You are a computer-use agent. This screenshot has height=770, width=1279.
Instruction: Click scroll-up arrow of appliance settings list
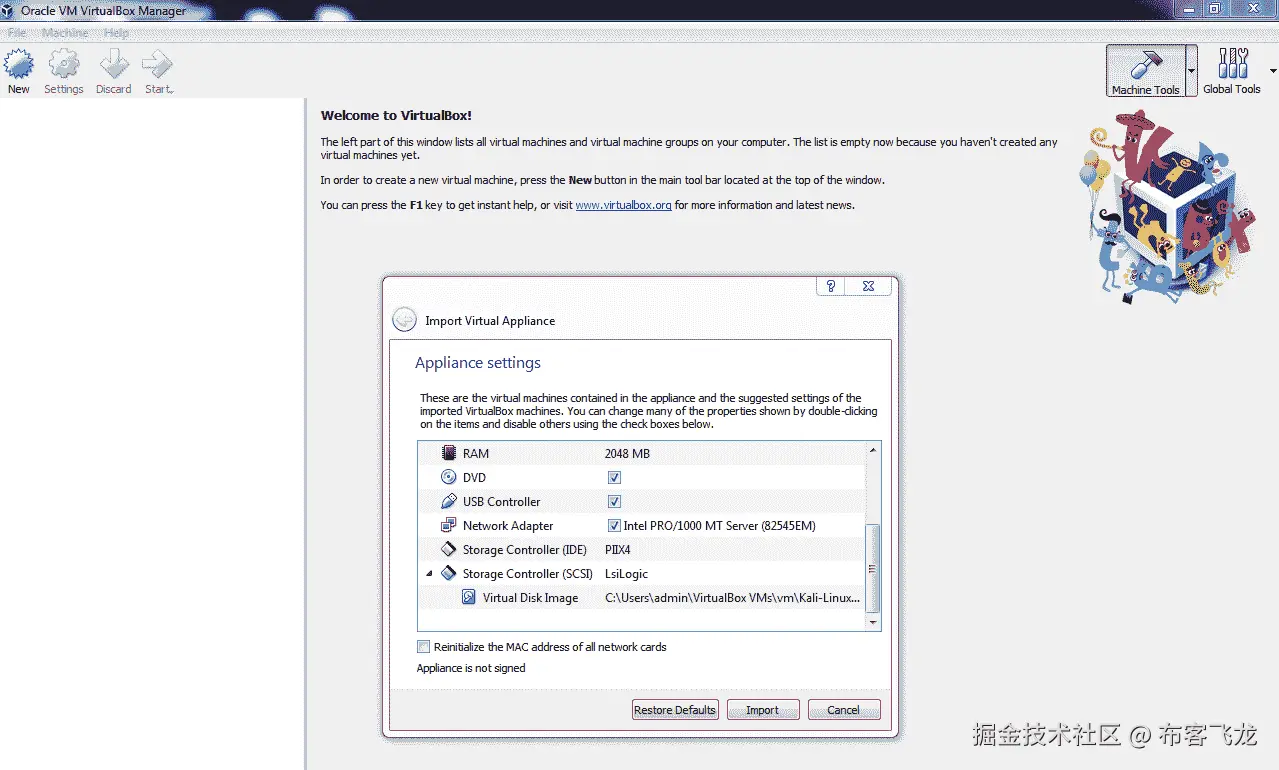pos(873,451)
